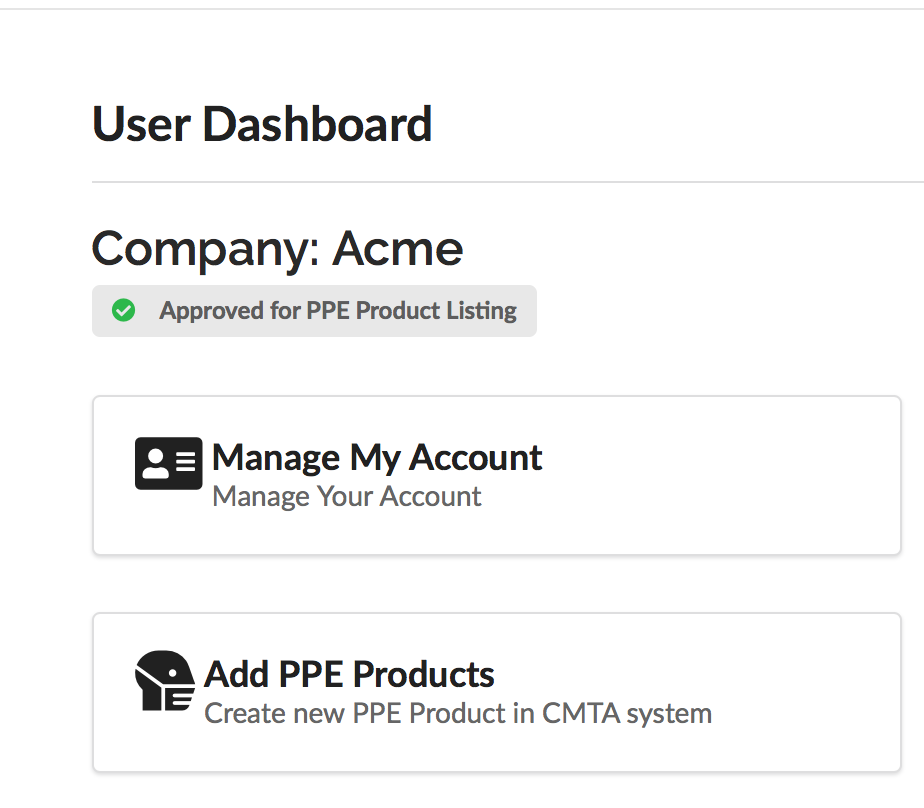Click the word 'Account' in the Manage My Account title
924x808 pixels.
pyautogui.click(x=476, y=458)
